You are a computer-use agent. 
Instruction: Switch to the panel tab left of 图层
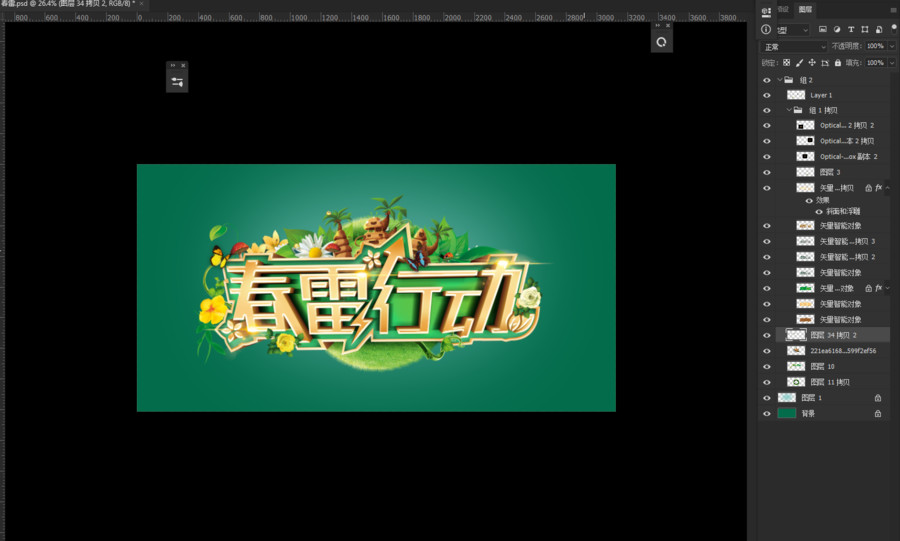[x=783, y=9]
